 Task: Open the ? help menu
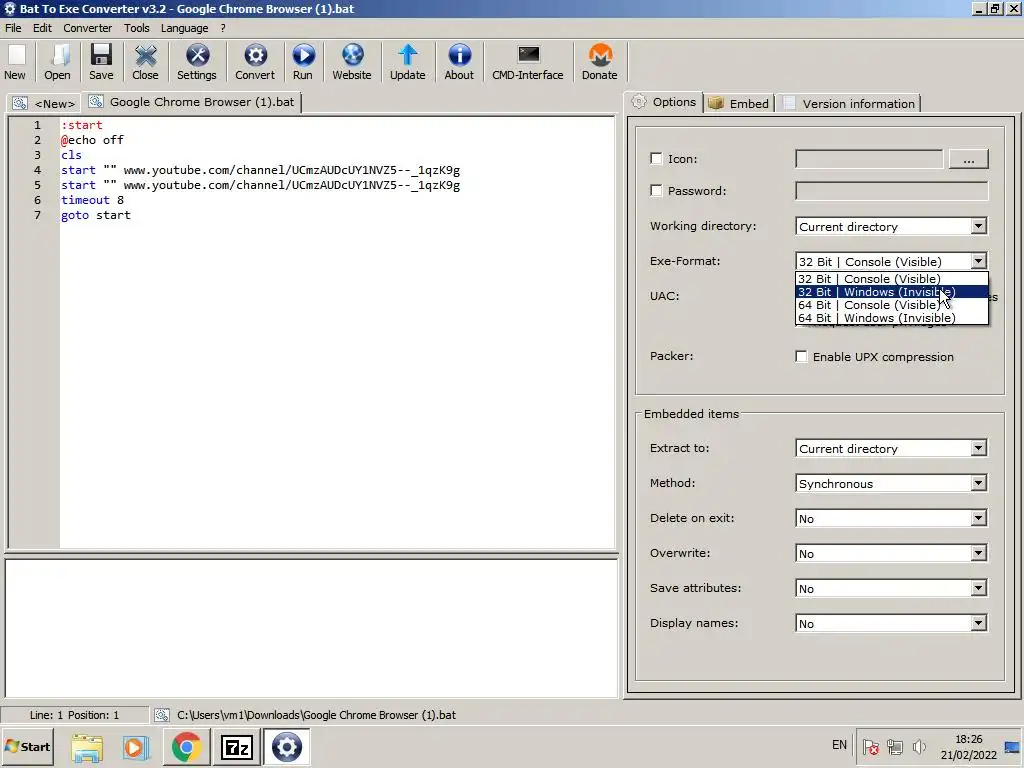coord(223,28)
